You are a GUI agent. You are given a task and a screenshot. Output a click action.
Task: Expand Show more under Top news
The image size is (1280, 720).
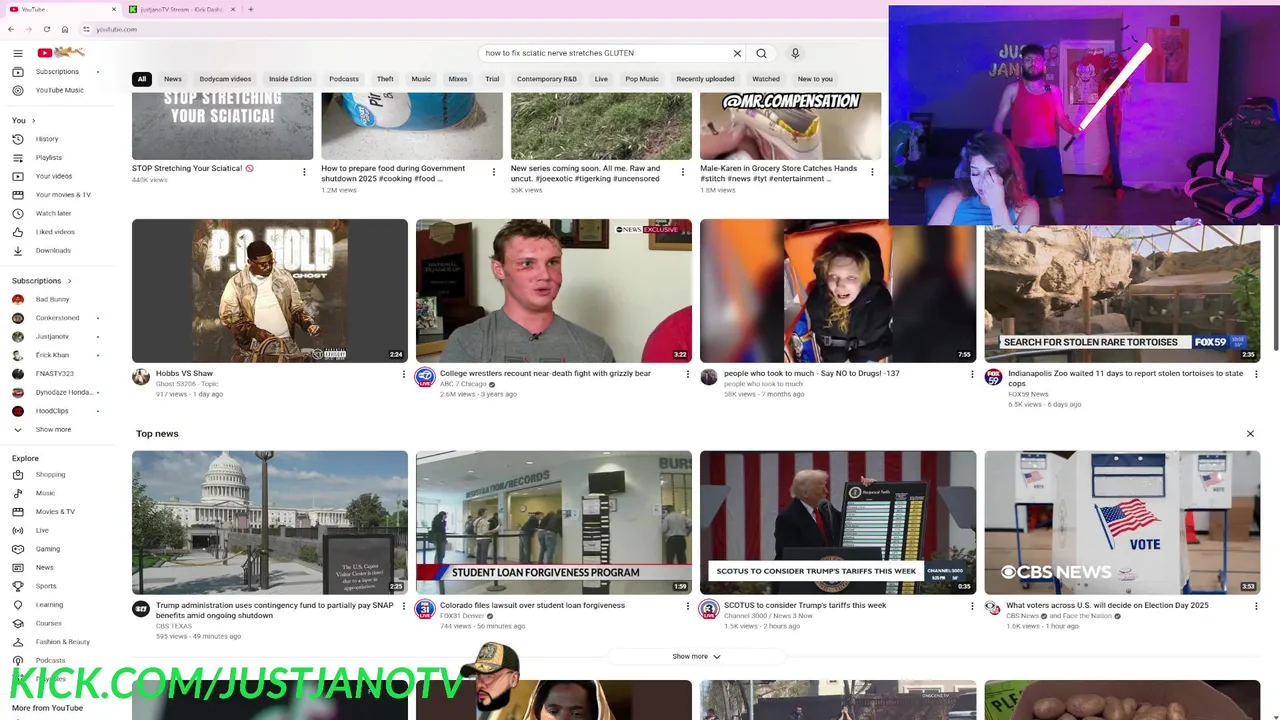coord(696,656)
